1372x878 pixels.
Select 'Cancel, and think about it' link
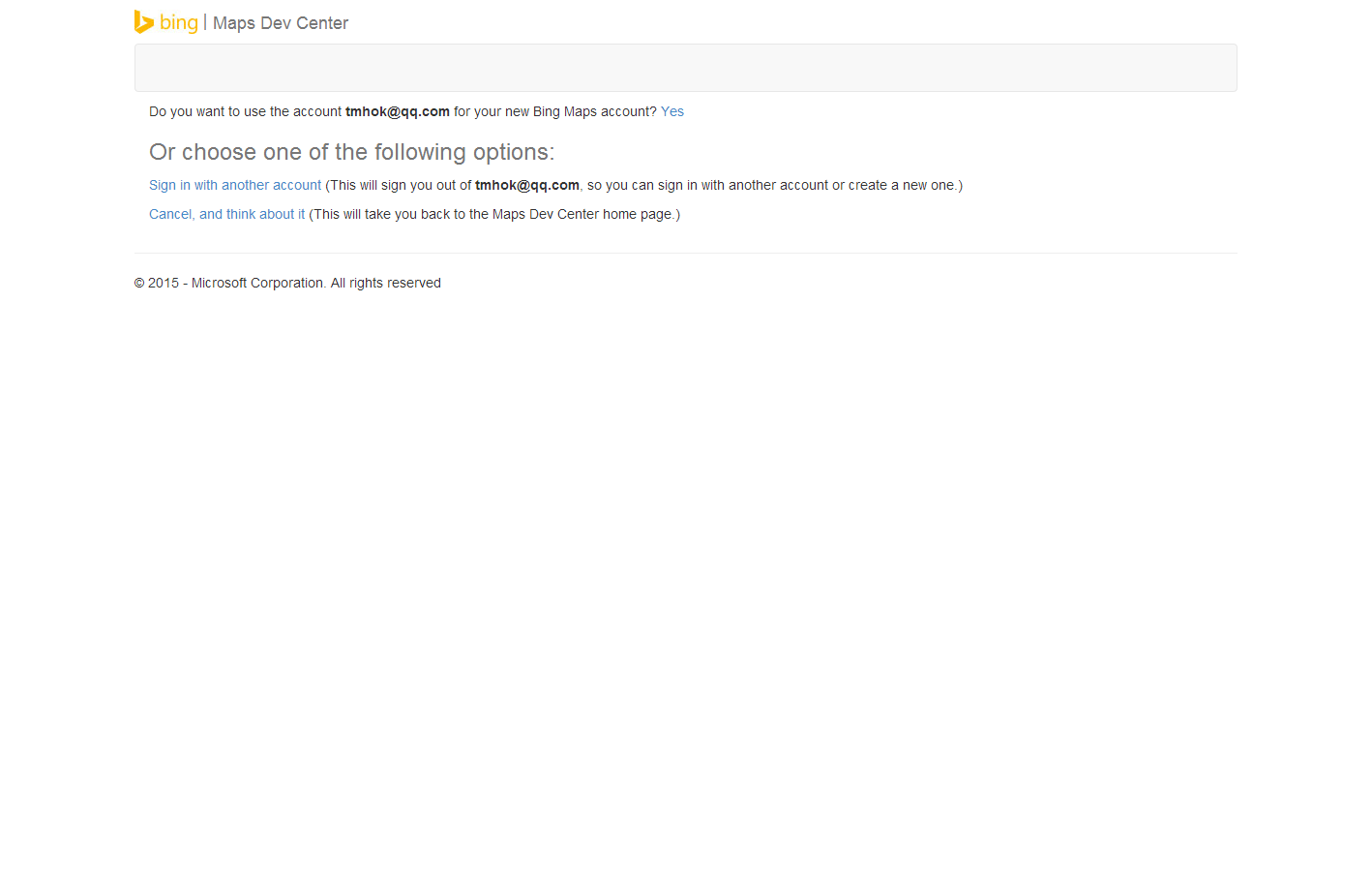point(226,215)
